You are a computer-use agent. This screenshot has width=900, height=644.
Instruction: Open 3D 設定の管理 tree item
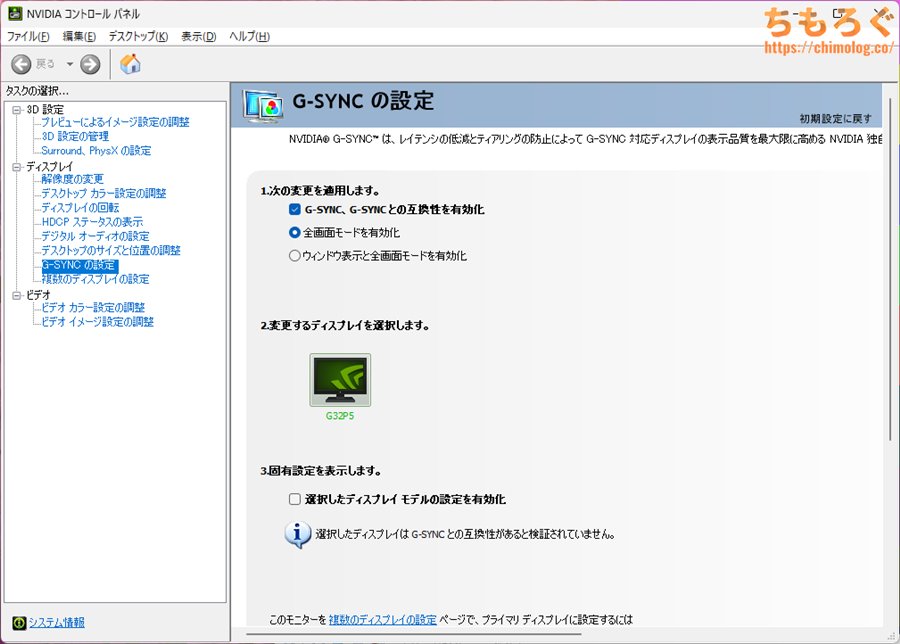click(x=75, y=136)
